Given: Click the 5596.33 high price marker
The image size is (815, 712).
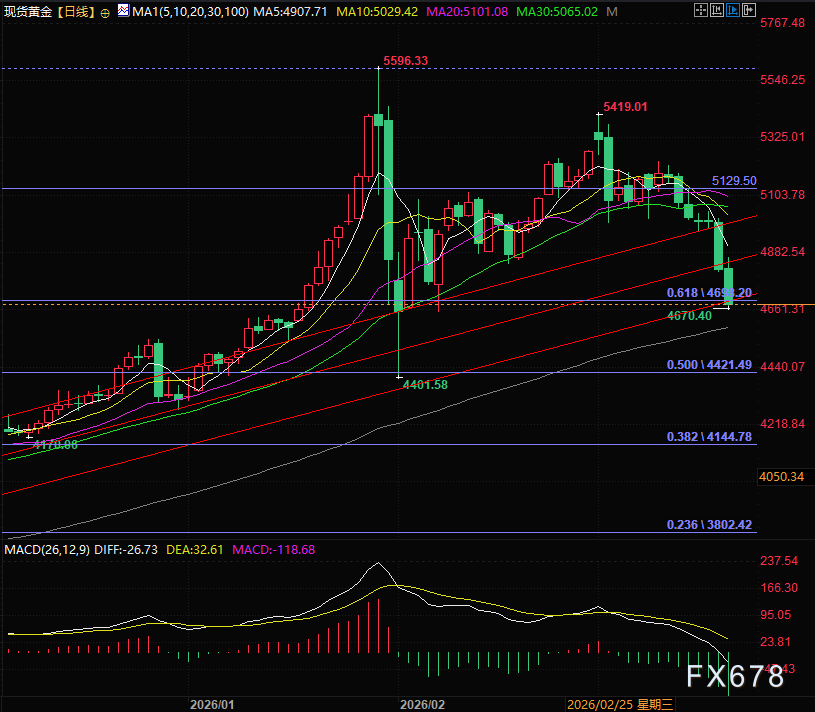Looking at the screenshot, I should point(405,61).
